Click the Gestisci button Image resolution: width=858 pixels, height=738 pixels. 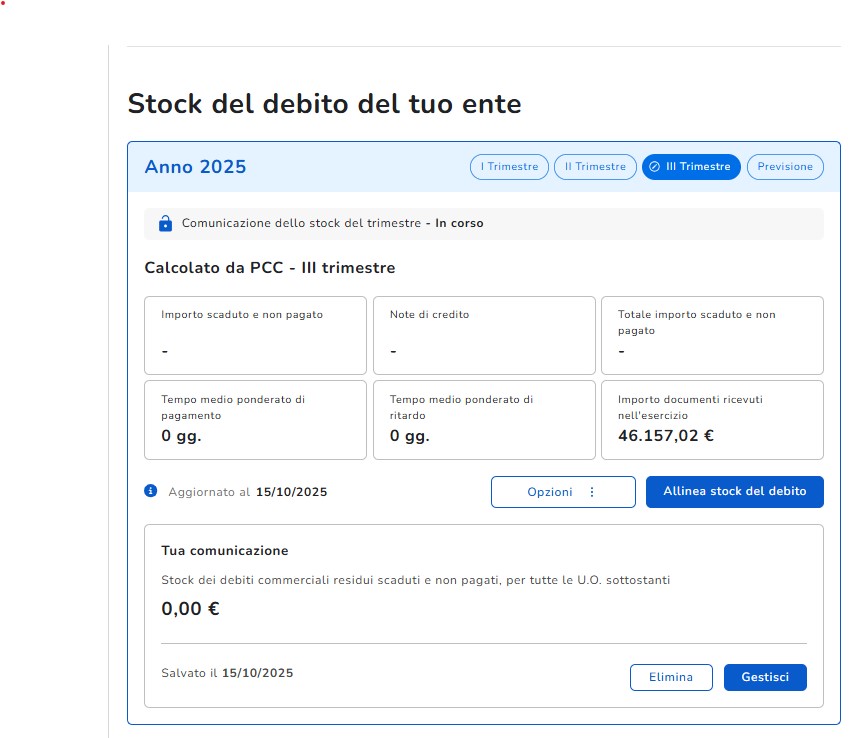click(x=765, y=677)
